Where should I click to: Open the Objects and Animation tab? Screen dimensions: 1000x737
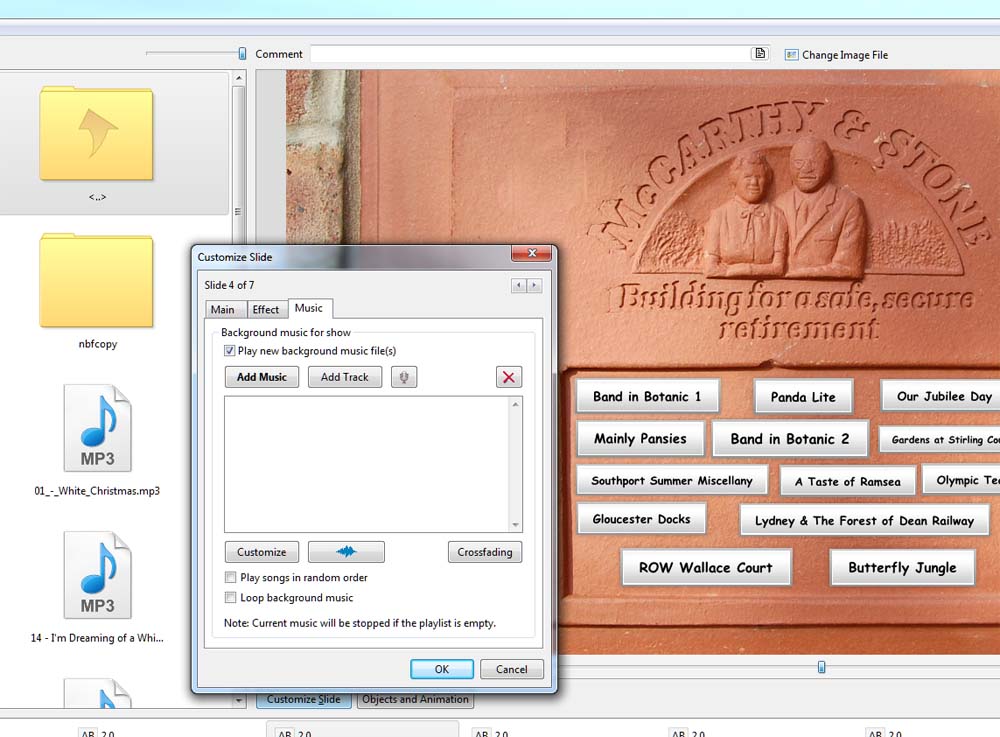415,699
